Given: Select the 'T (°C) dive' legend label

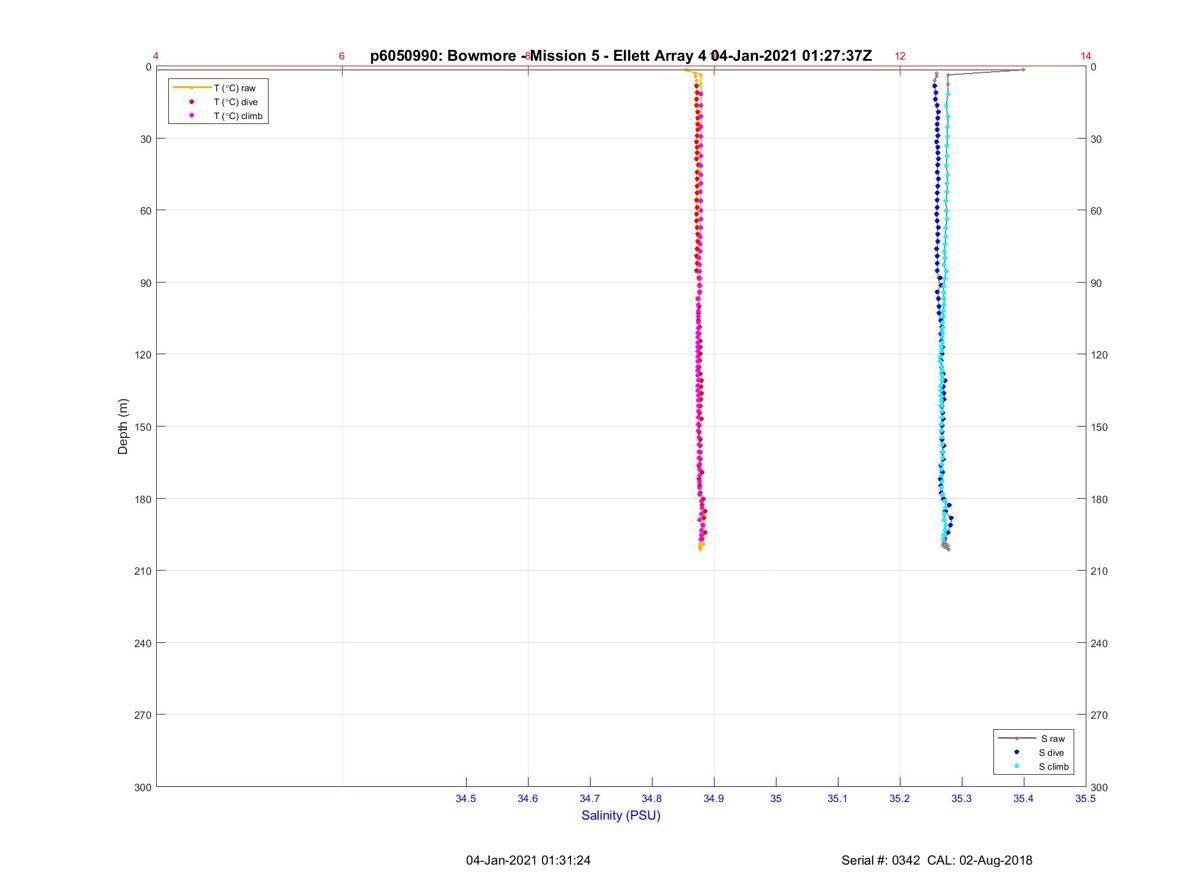Looking at the screenshot, I should (x=235, y=102).
